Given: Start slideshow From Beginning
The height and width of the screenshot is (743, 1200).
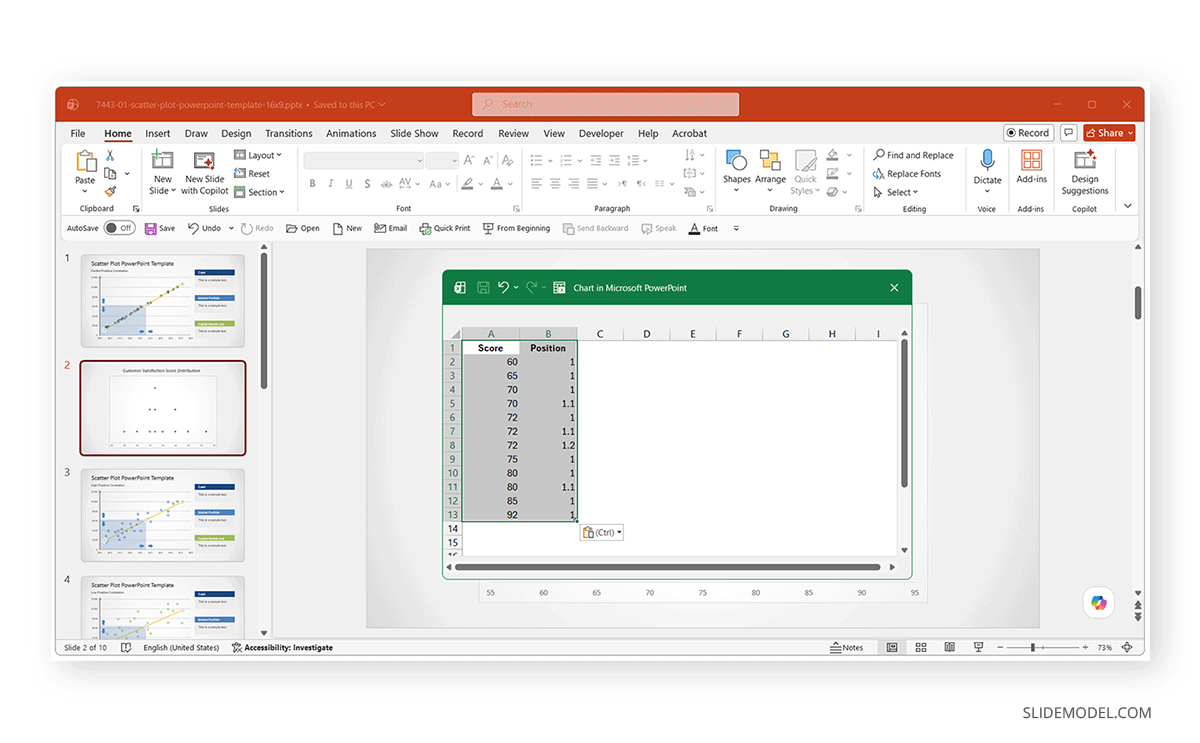Looking at the screenshot, I should pyautogui.click(x=516, y=228).
